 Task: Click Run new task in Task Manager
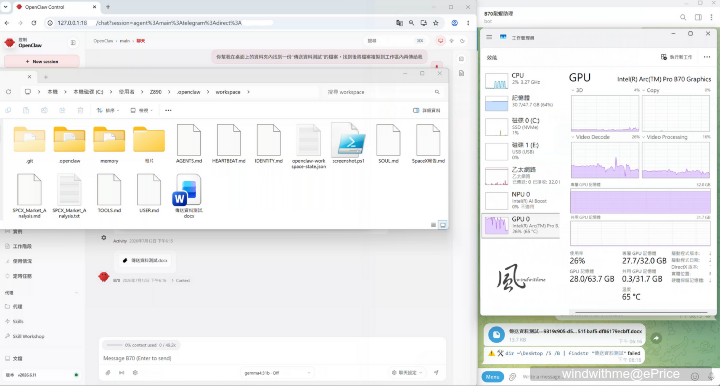point(676,57)
